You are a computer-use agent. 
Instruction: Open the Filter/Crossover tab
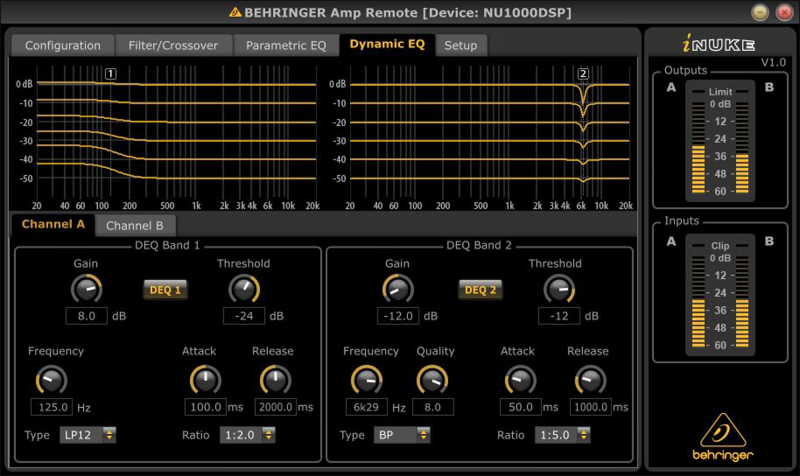tap(174, 45)
